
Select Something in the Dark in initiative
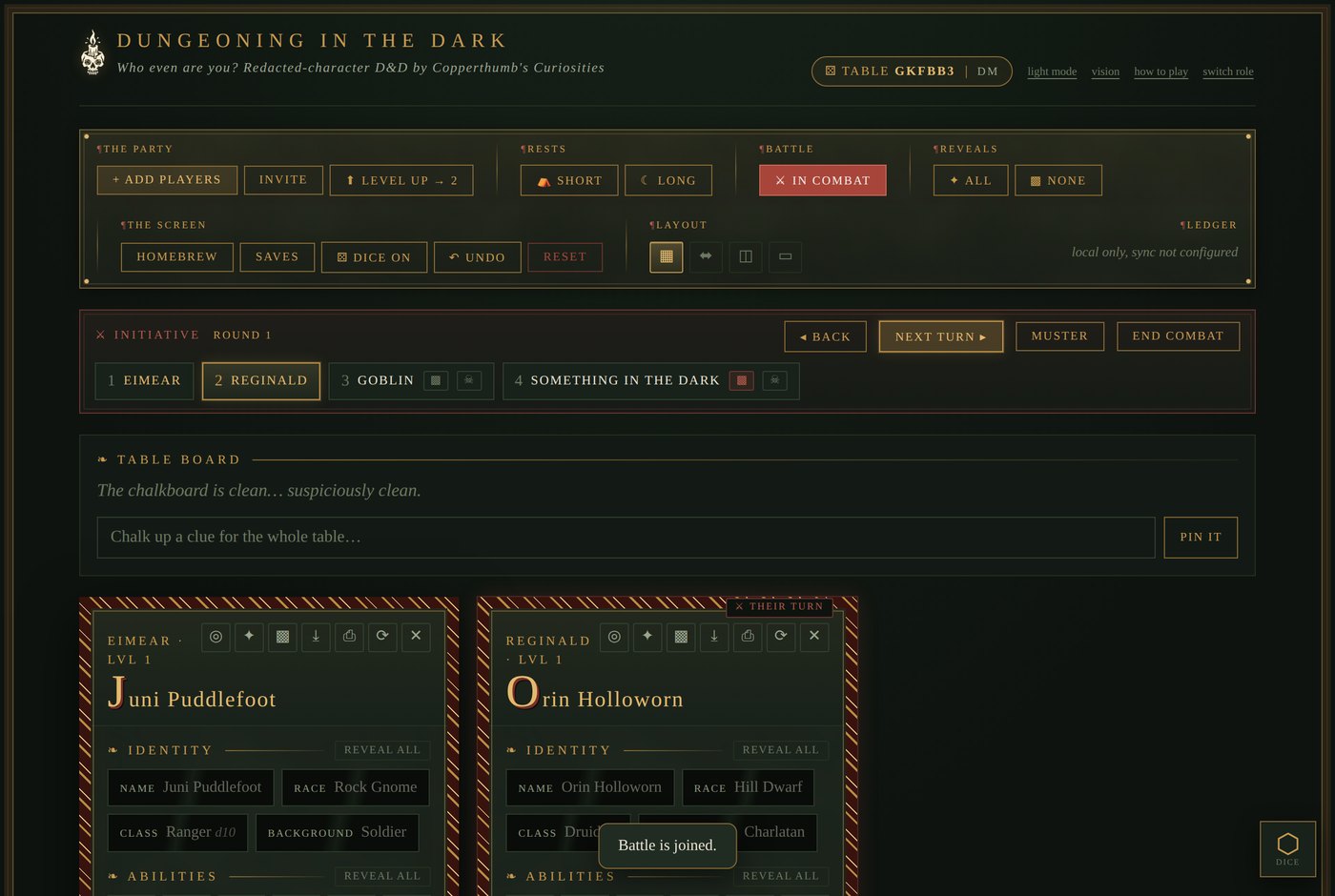(x=651, y=380)
